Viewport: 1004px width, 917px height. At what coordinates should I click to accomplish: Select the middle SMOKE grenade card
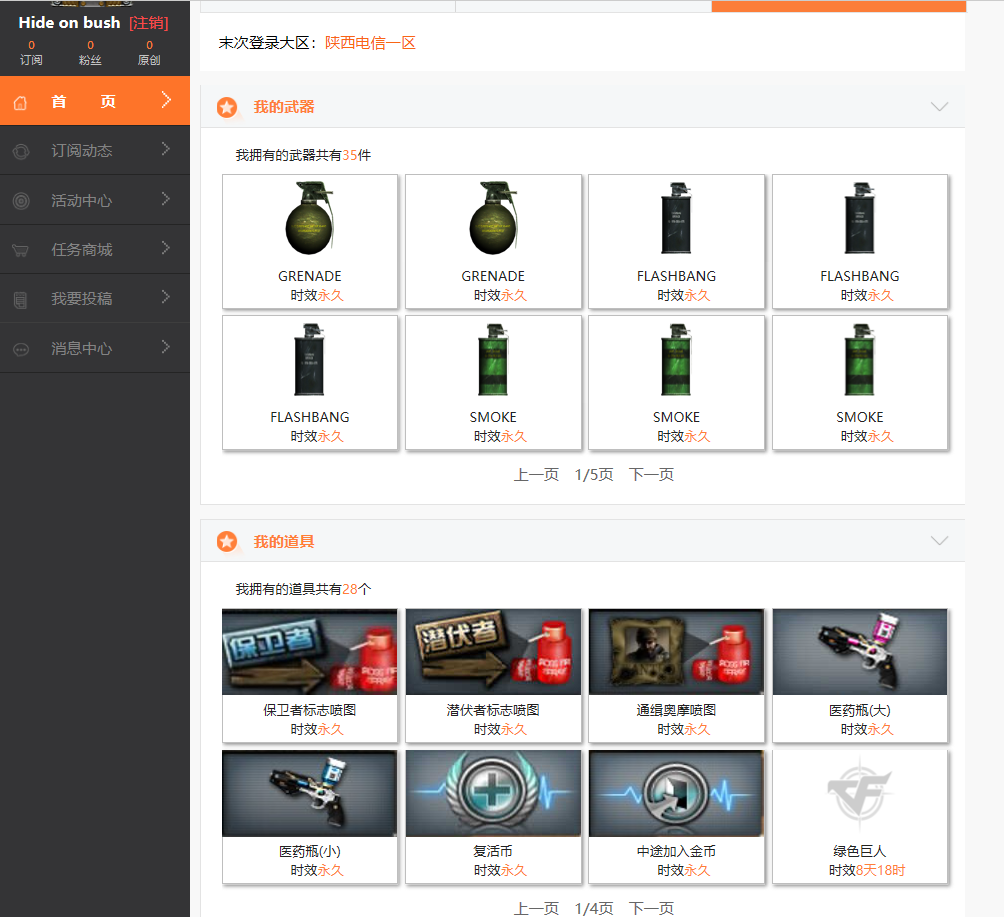[676, 382]
